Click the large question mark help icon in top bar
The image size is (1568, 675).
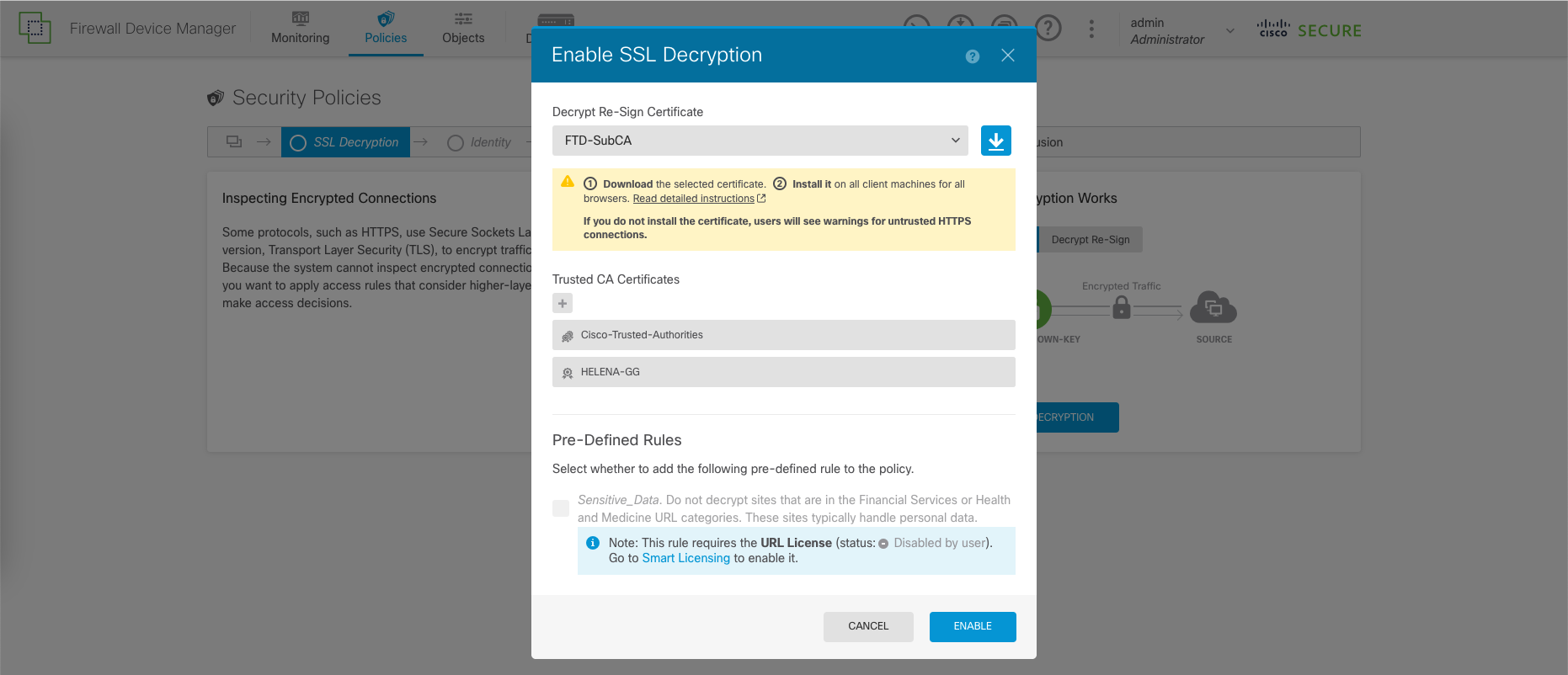pyautogui.click(x=1048, y=29)
